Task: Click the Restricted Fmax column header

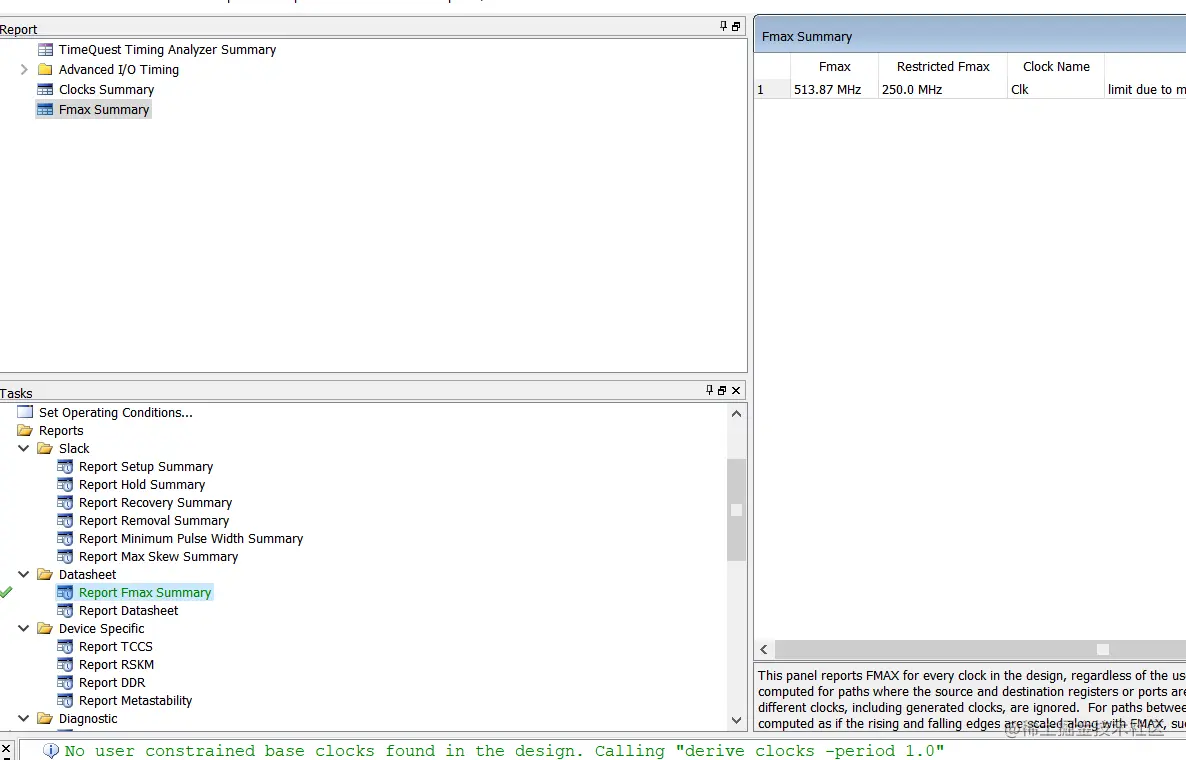Action: tap(942, 67)
